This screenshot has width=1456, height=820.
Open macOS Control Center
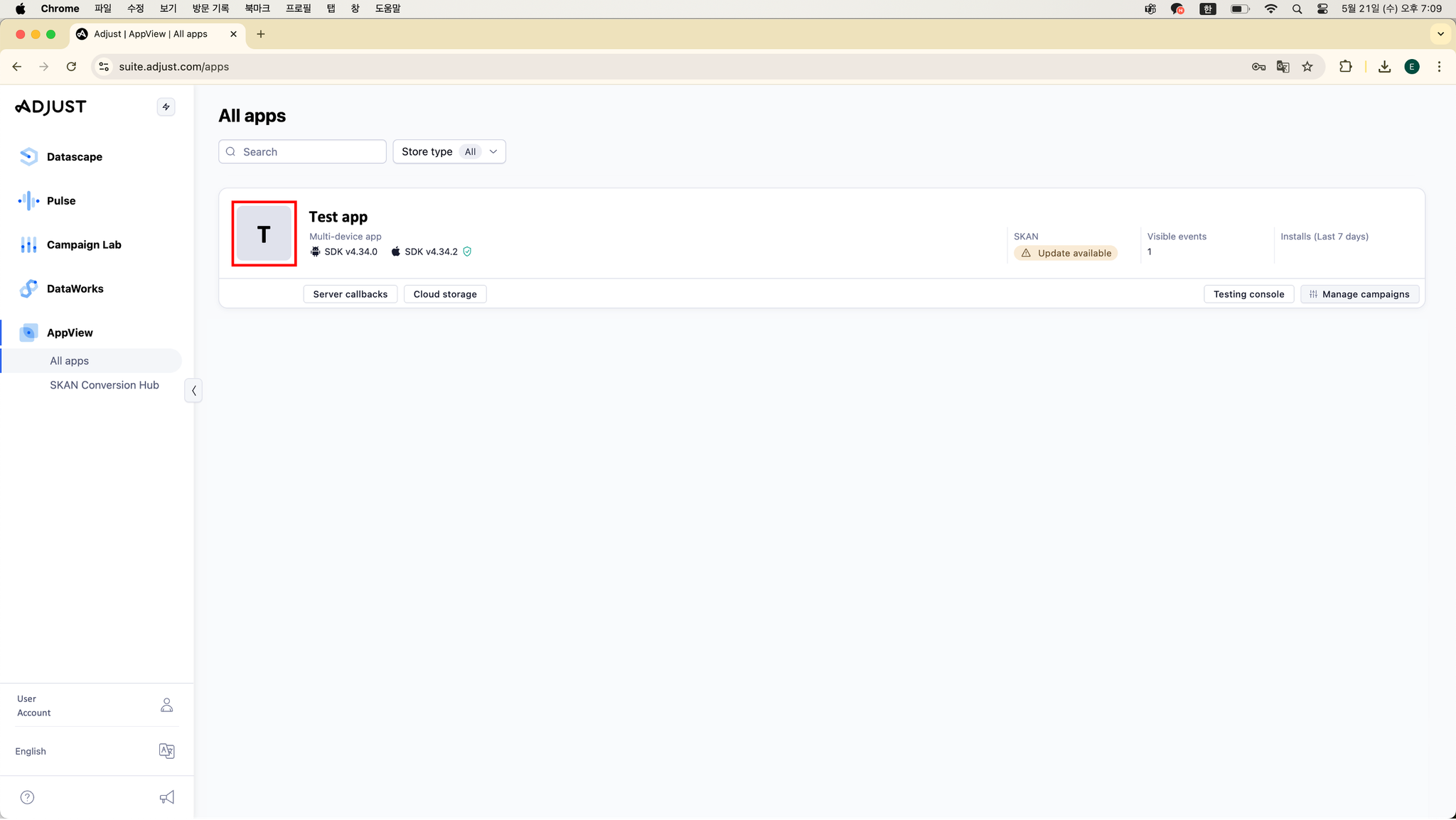coord(1322,9)
